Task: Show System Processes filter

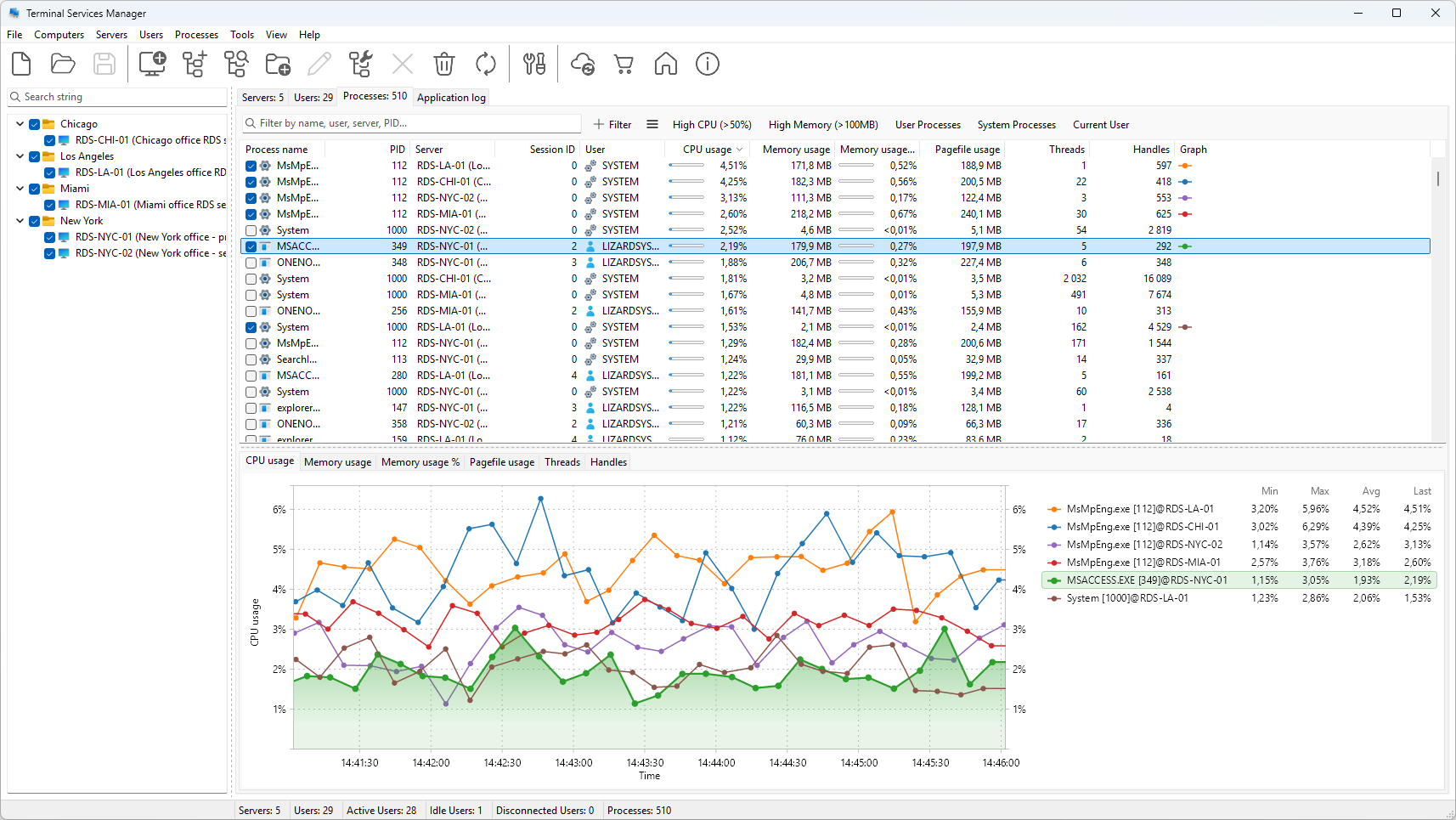Action: pyautogui.click(x=1016, y=124)
